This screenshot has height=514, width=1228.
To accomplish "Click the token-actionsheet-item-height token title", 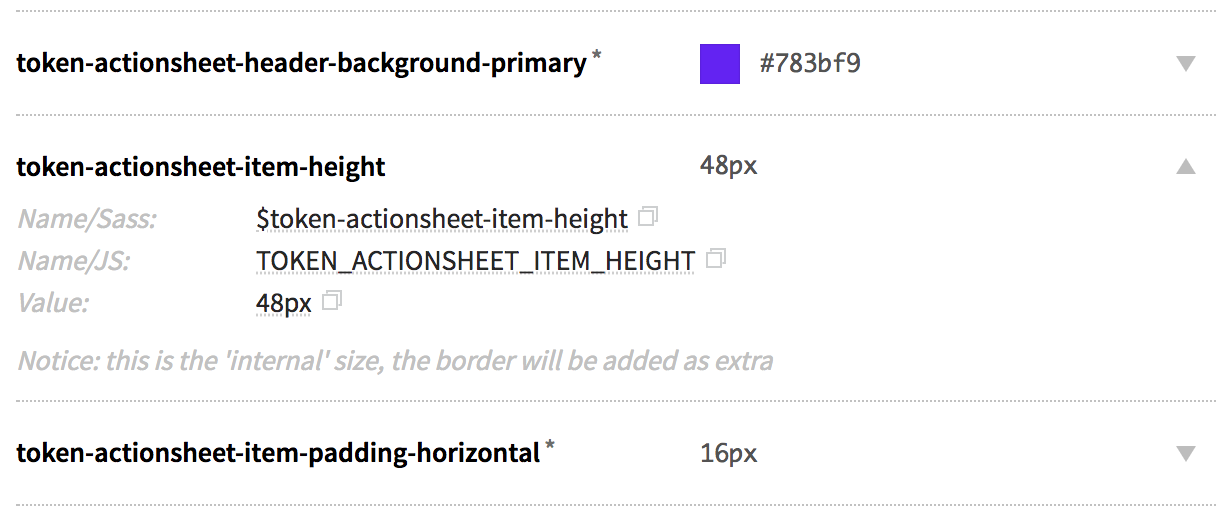I will (201, 166).
